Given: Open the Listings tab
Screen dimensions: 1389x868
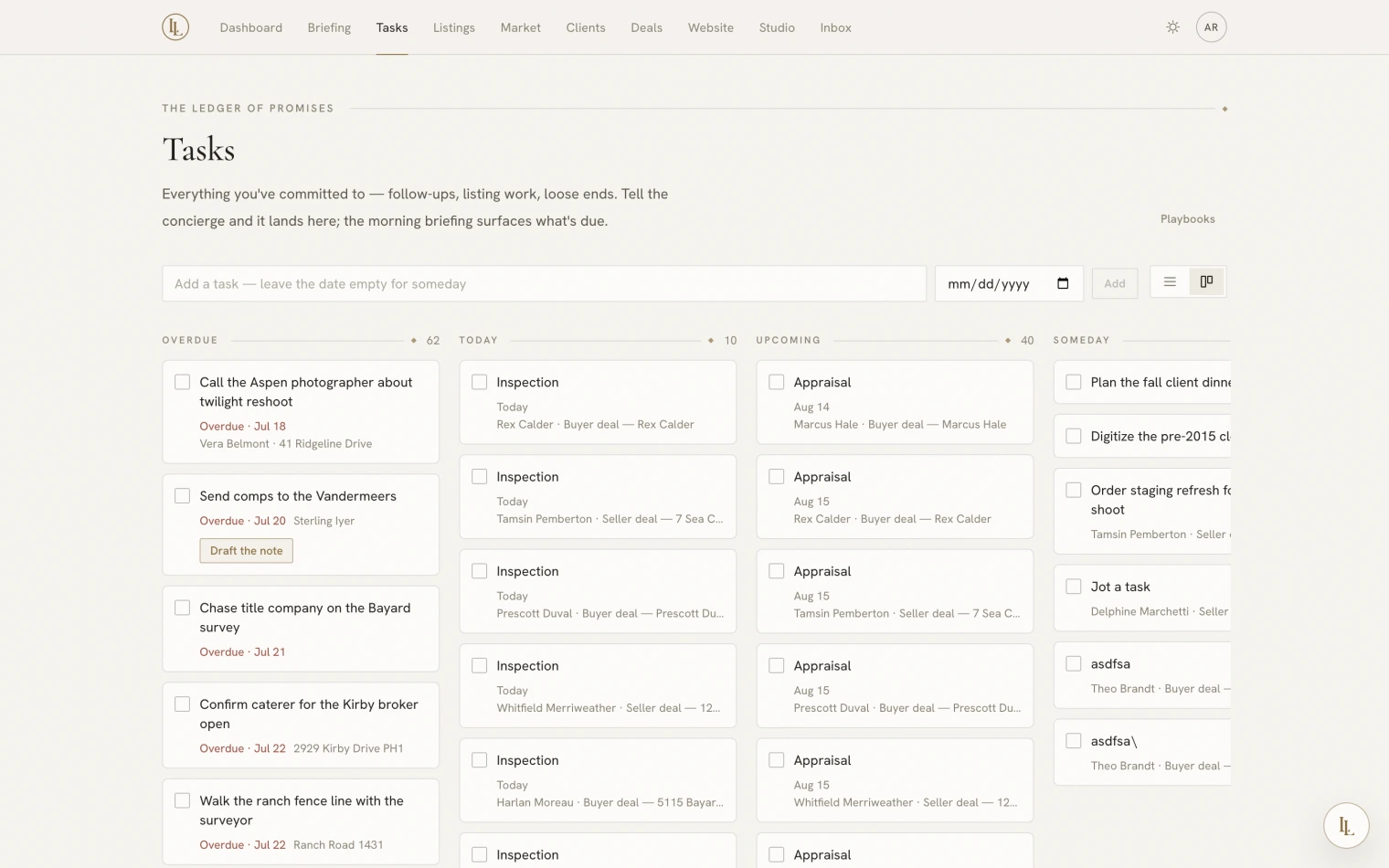Looking at the screenshot, I should 454,27.
